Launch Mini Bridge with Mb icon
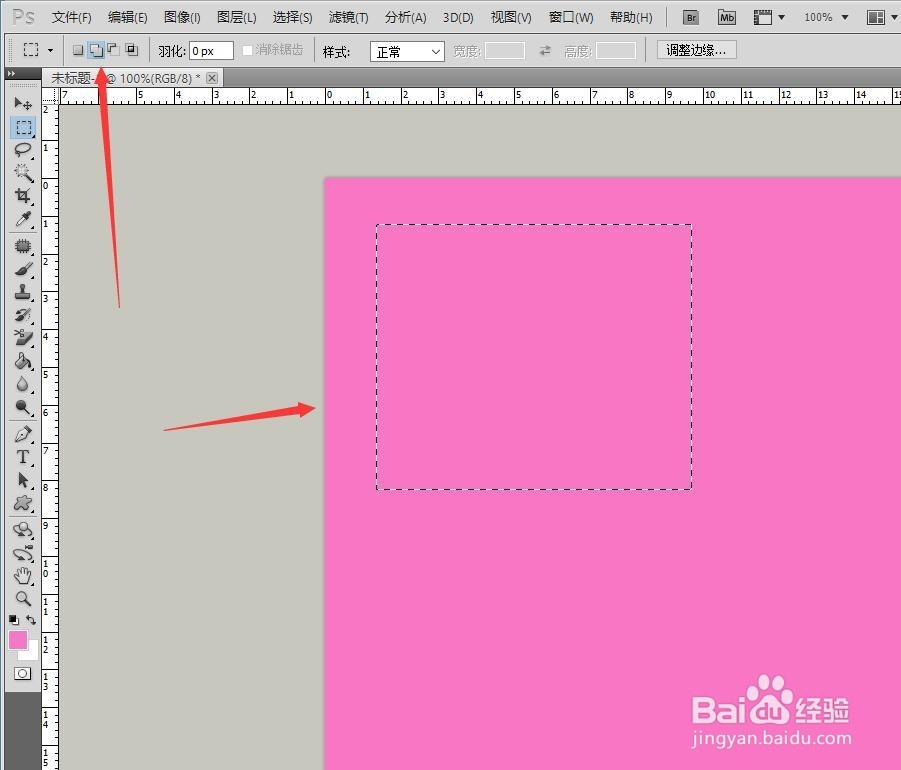The image size is (901, 770). click(x=727, y=17)
